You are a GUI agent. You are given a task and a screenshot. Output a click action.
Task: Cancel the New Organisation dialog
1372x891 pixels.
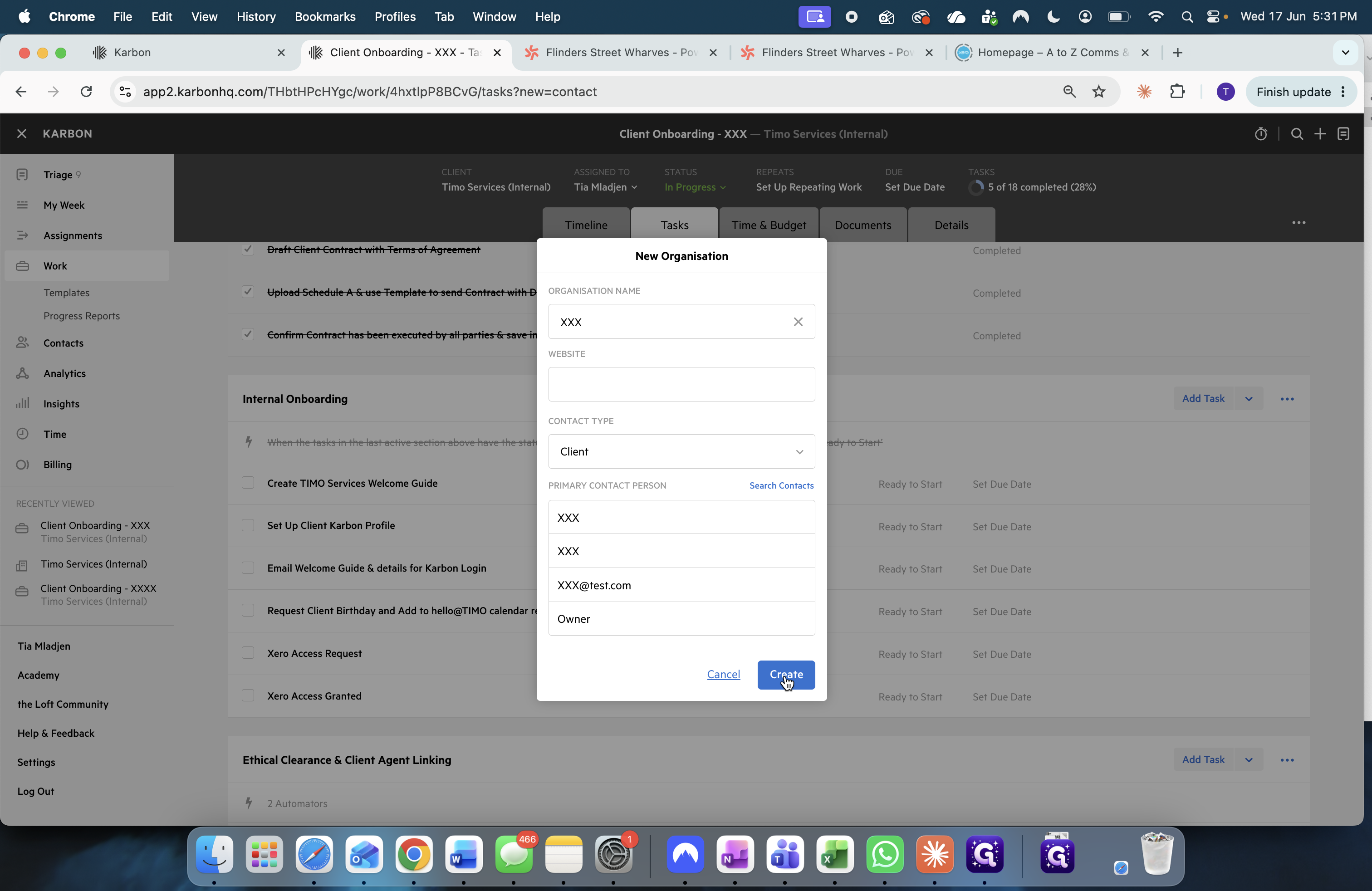click(x=724, y=674)
